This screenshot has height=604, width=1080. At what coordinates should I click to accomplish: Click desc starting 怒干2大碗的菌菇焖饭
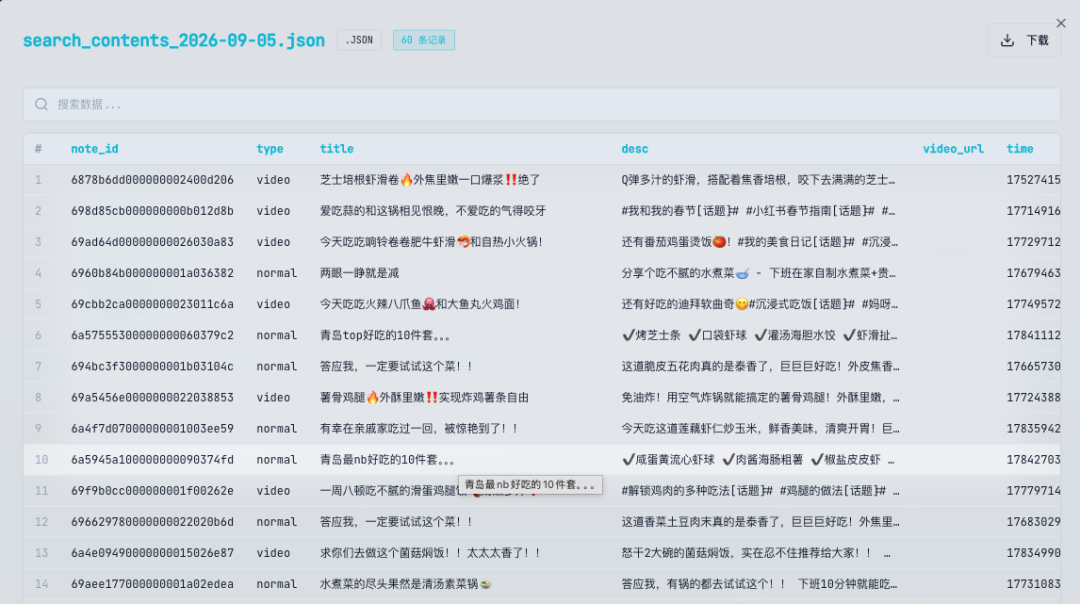756,552
